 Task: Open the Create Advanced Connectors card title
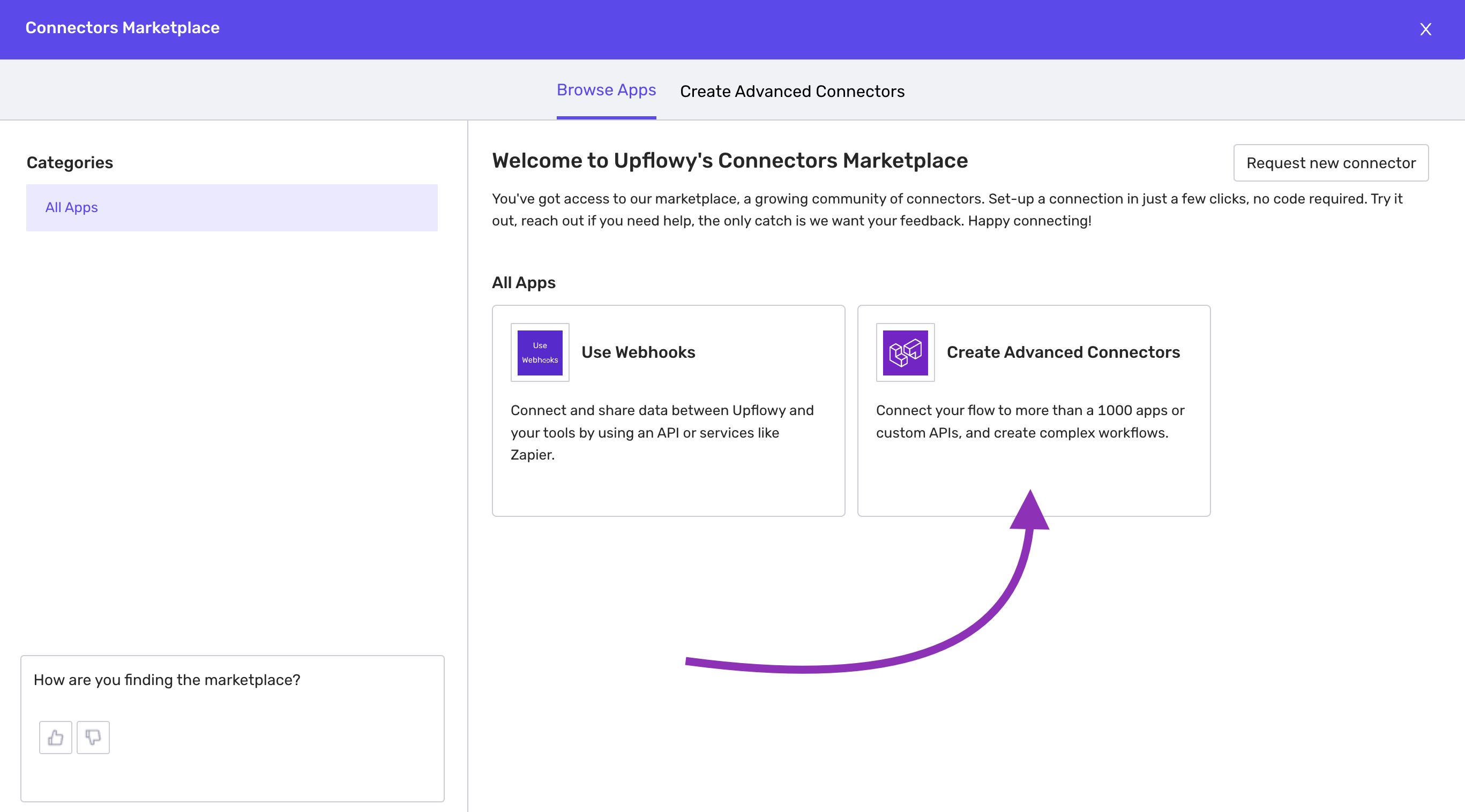pyautogui.click(x=1063, y=352)
